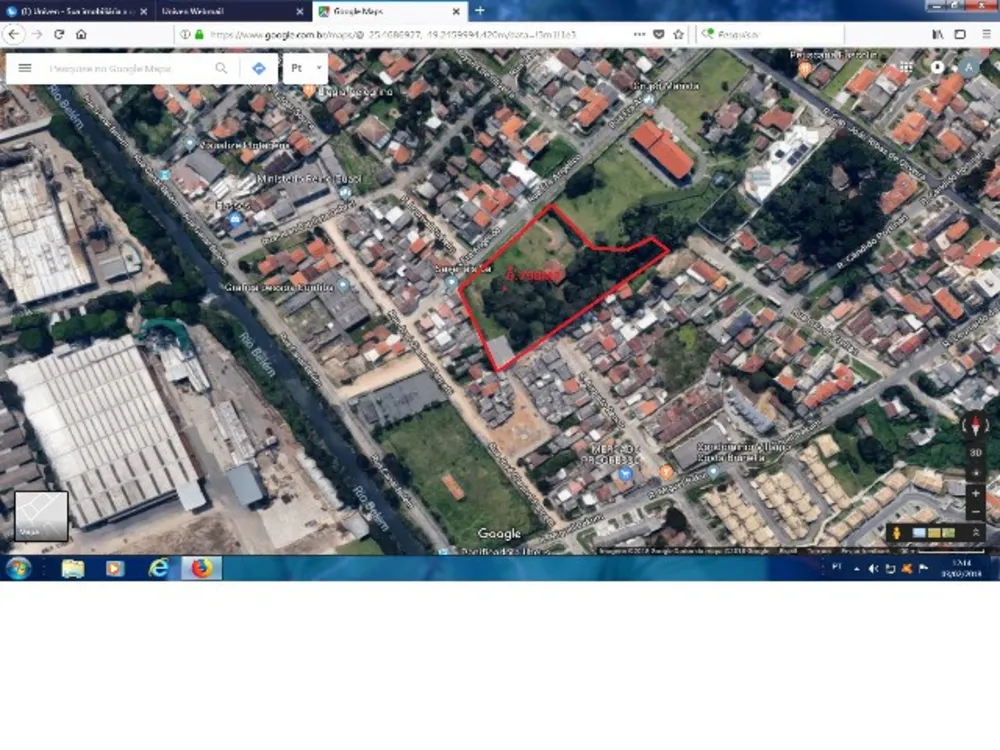Open middle yellow imagery thumbnail

[x=934, y=533]
